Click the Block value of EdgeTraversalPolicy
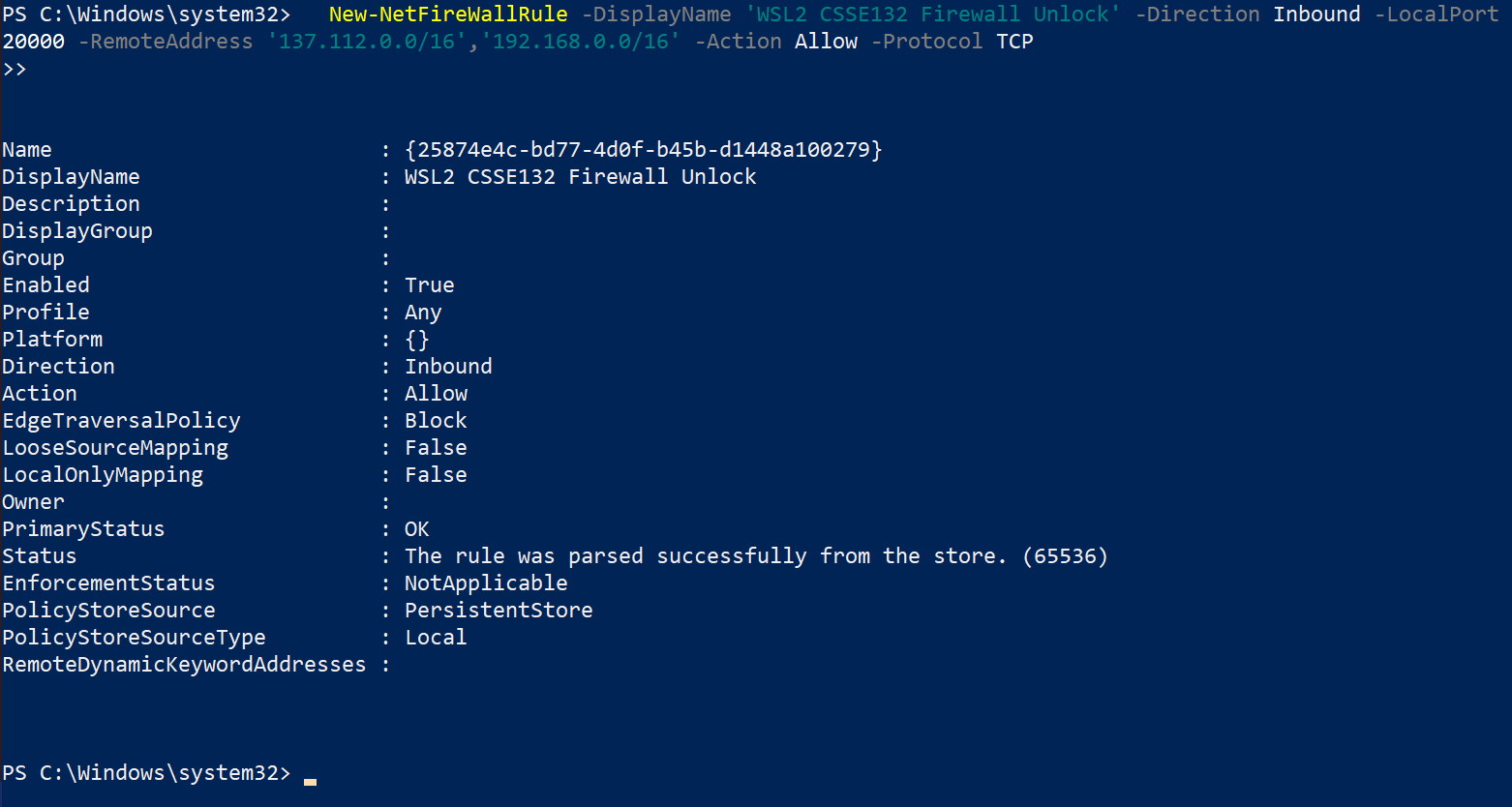Image resolution: width=1512 pixels, height=807 pixels. click(436, 421)
